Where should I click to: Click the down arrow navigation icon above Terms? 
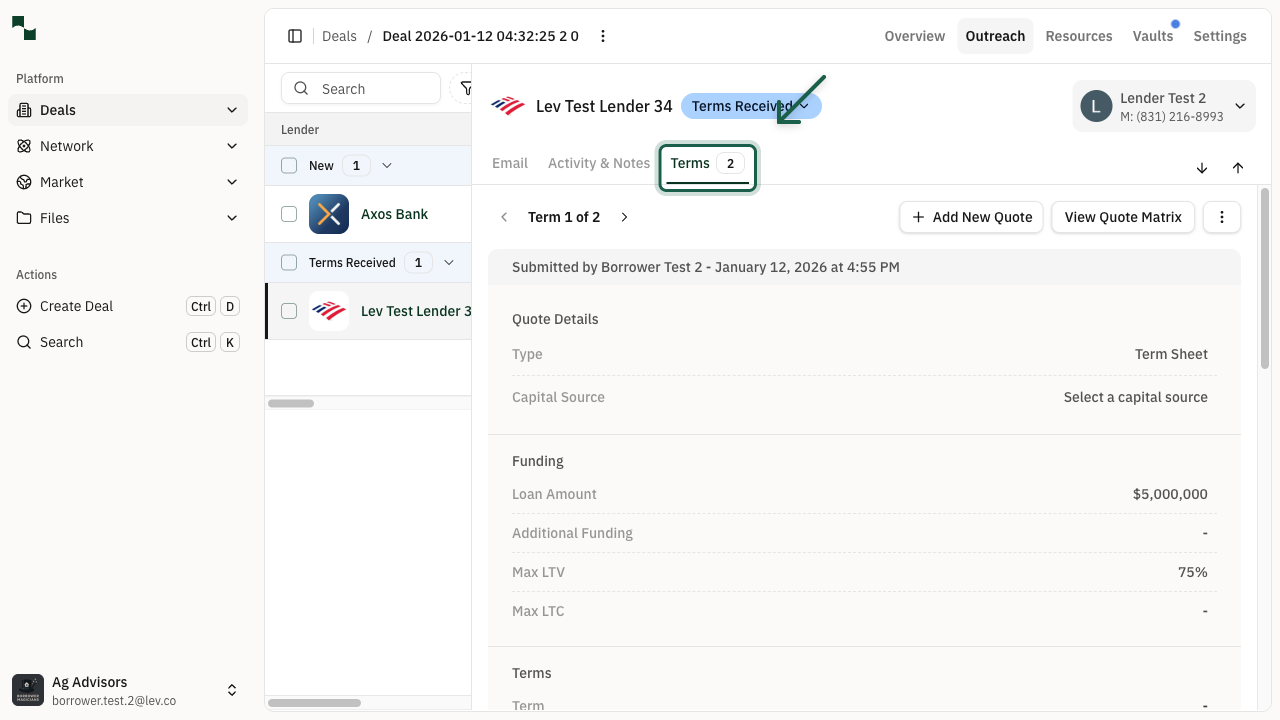(1202, 168)
